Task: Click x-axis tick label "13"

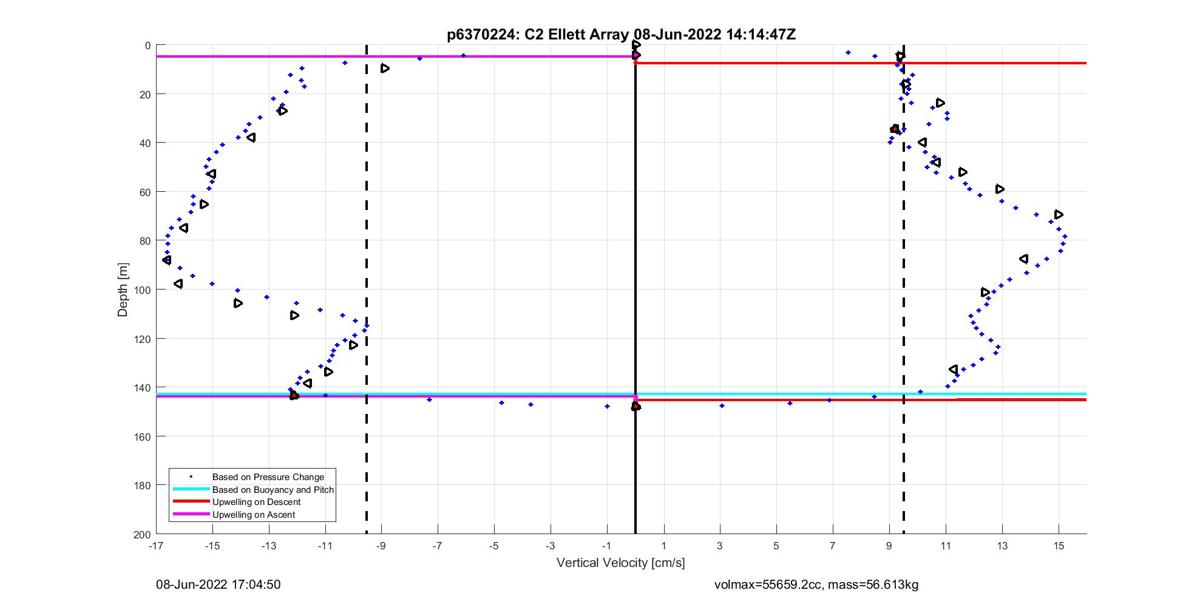Action: [x=1002, y=547]
